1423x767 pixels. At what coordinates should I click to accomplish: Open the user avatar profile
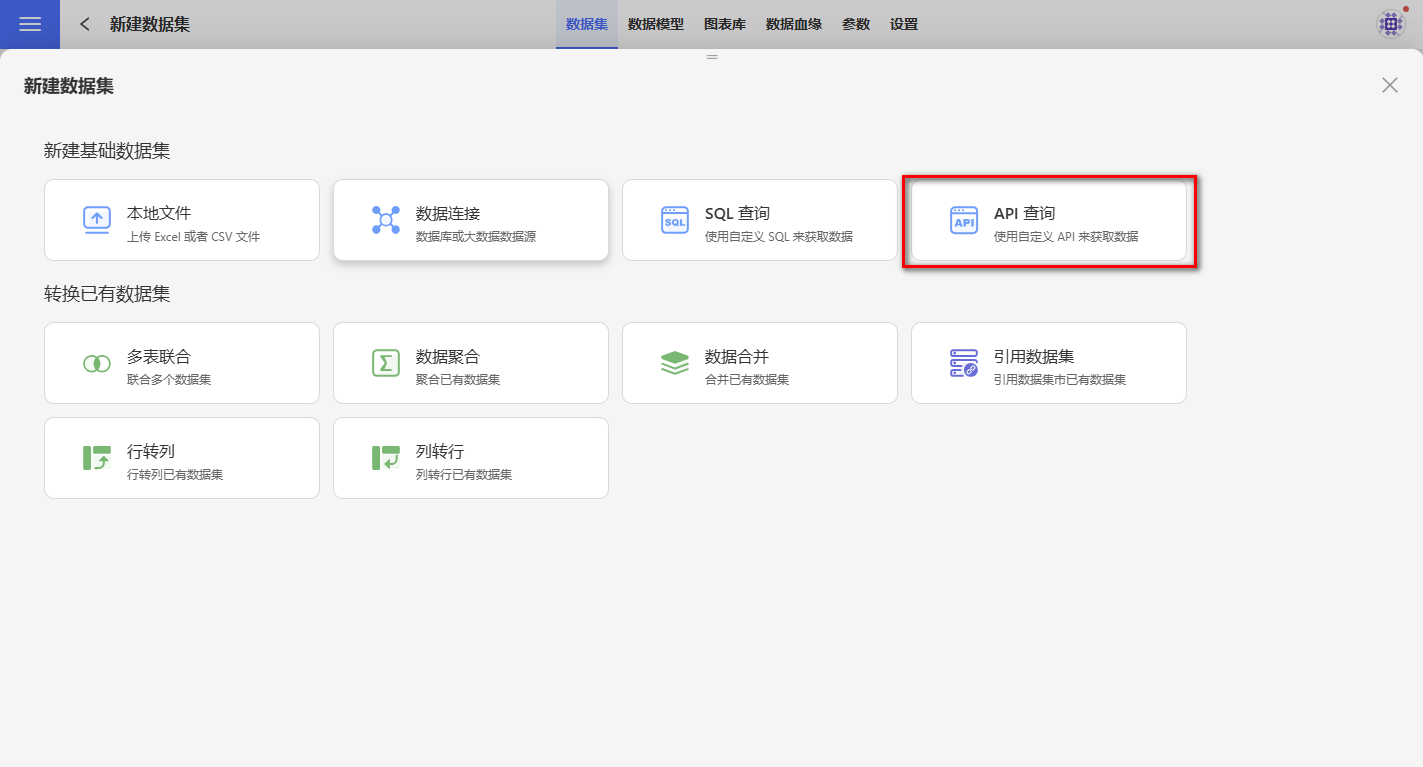[1391, 24]
